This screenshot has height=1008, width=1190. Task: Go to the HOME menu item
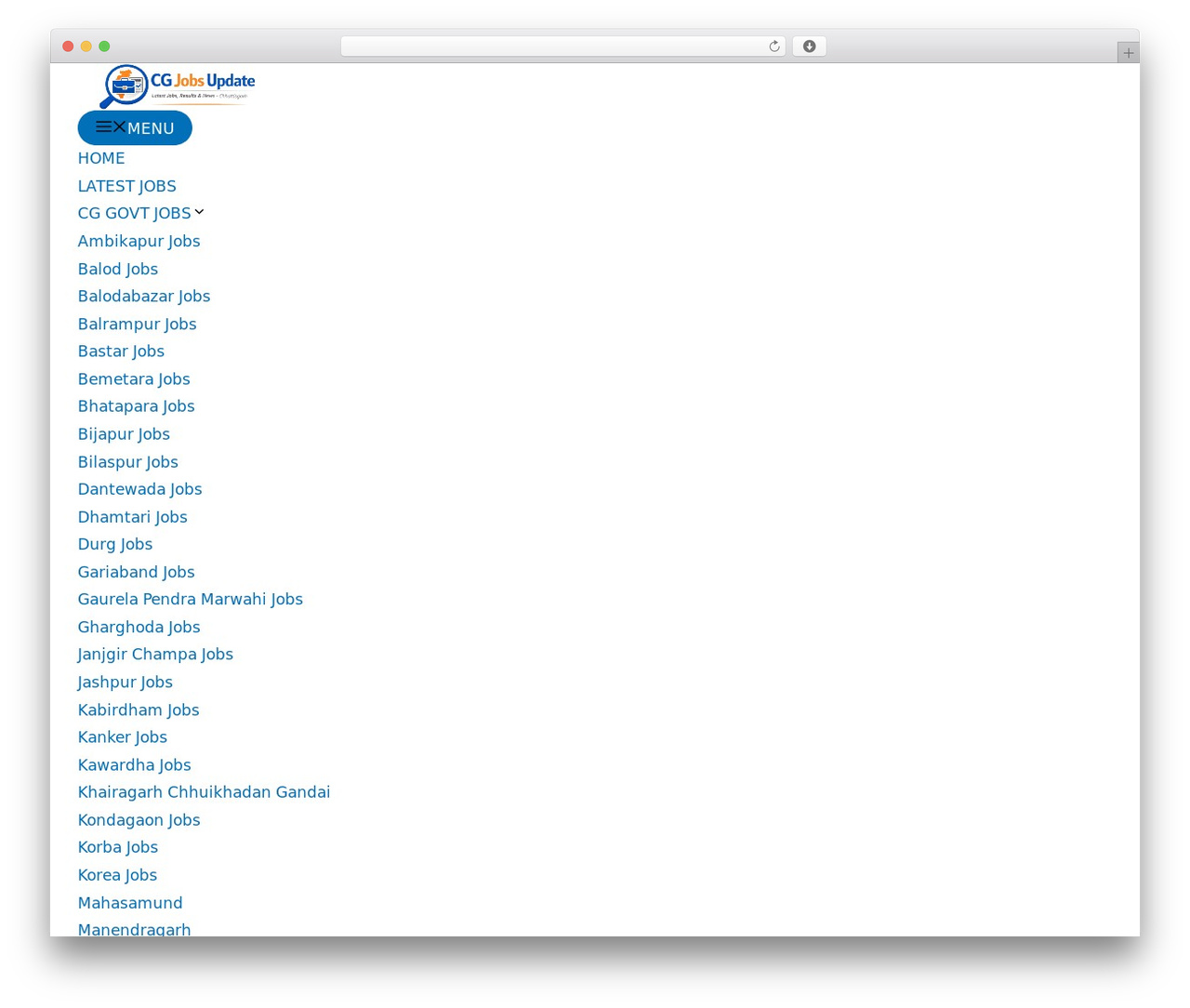point(101,158)
